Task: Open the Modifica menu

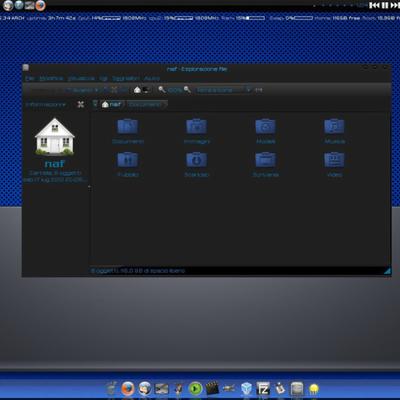Action: pyautogui.click(x=51, y=78)
